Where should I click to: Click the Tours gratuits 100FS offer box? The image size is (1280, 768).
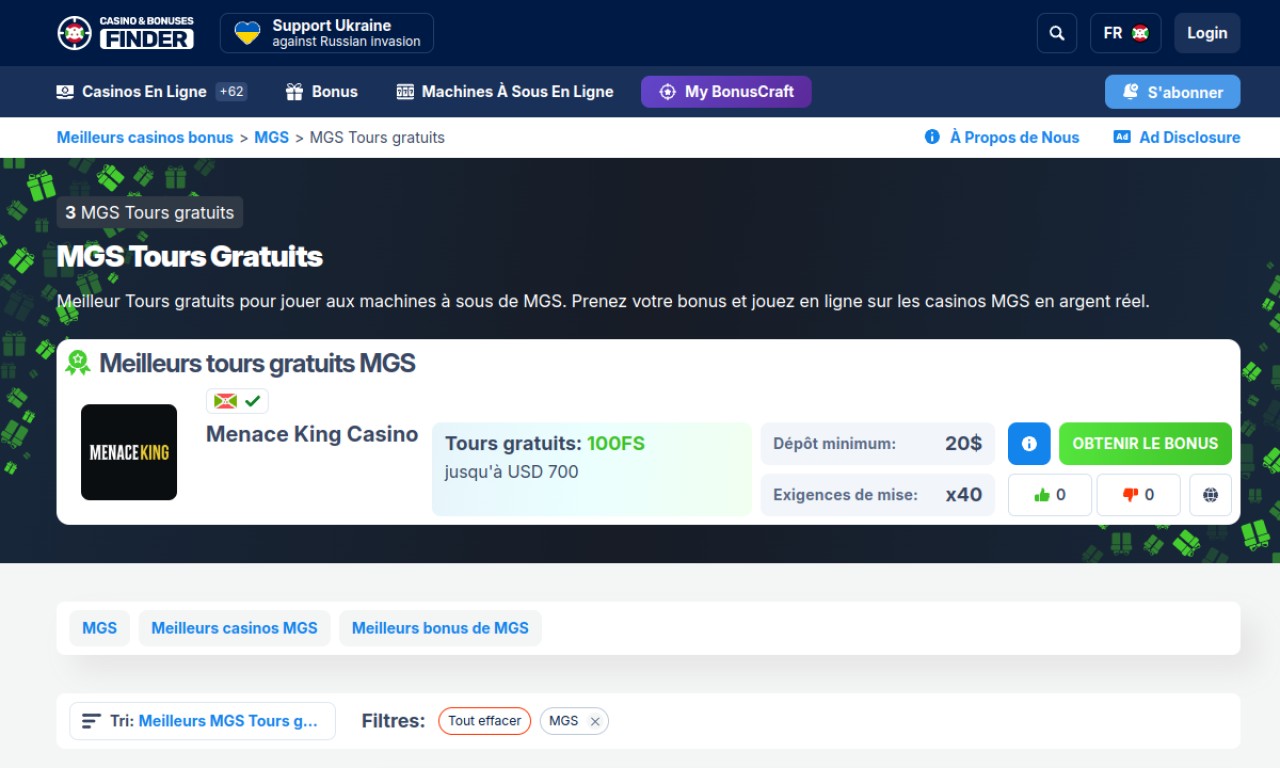tap(592, 469)
